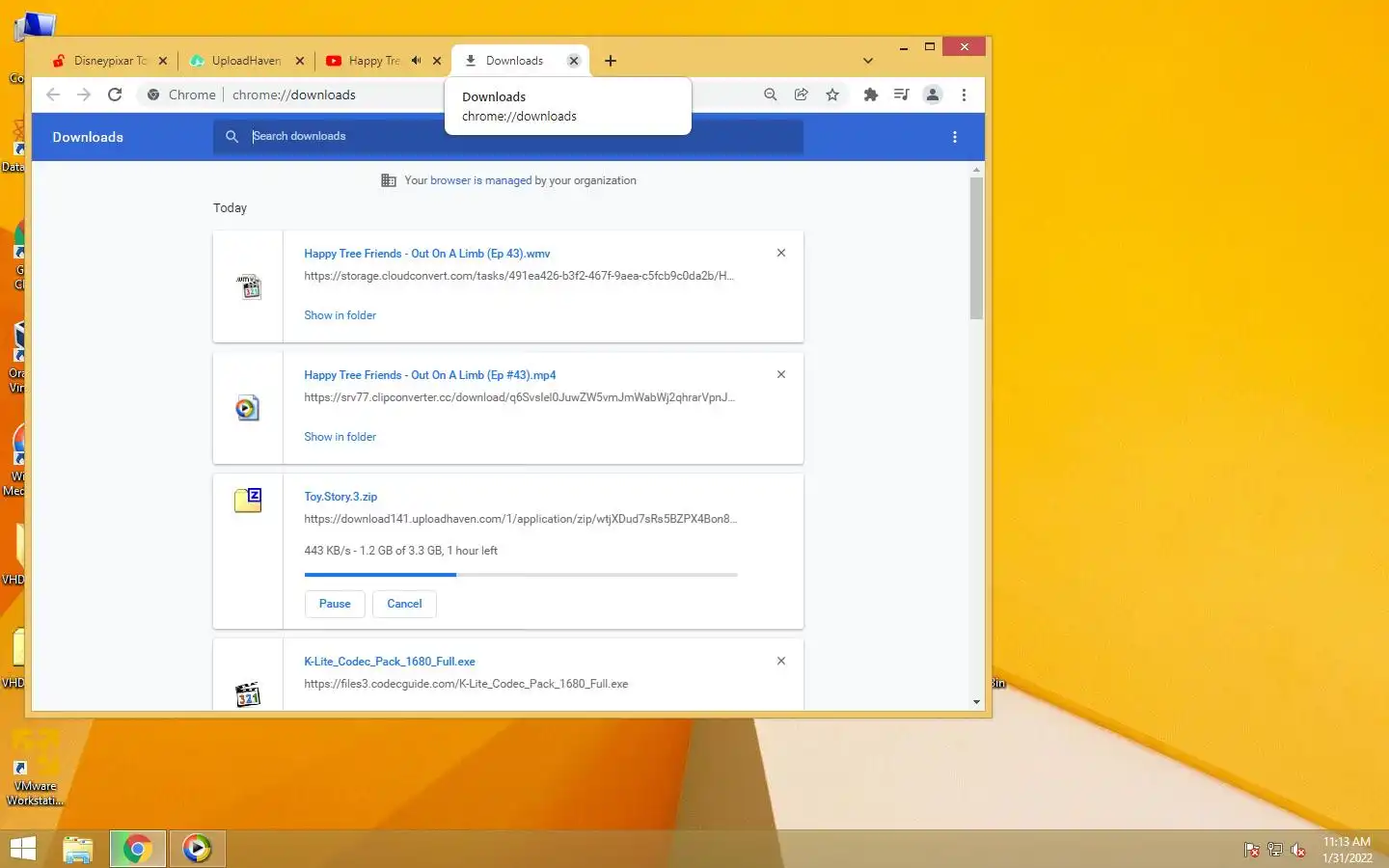Close the Downloads tab

574,61
